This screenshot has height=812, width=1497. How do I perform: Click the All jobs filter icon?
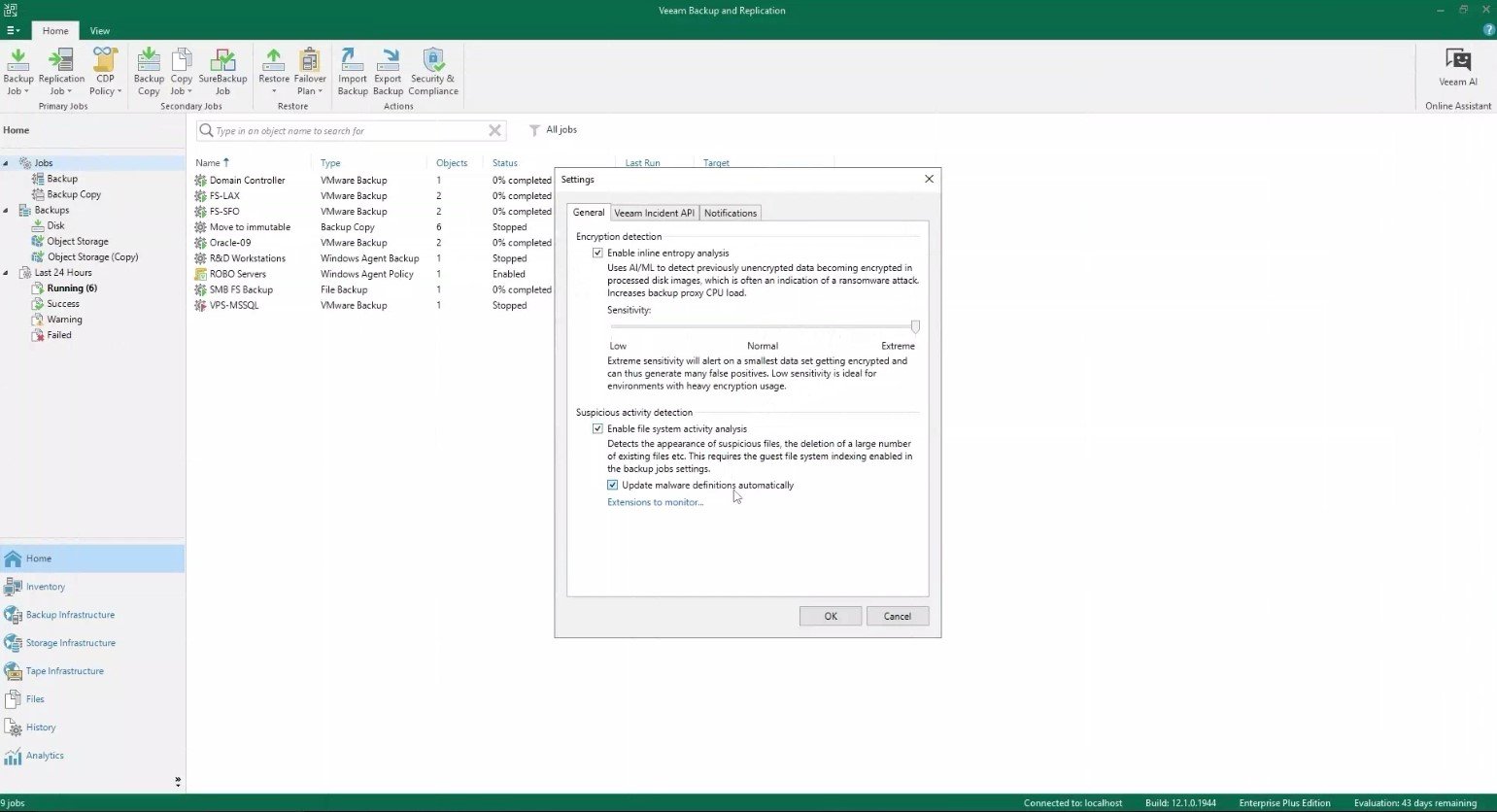click(x=534, y=130)
